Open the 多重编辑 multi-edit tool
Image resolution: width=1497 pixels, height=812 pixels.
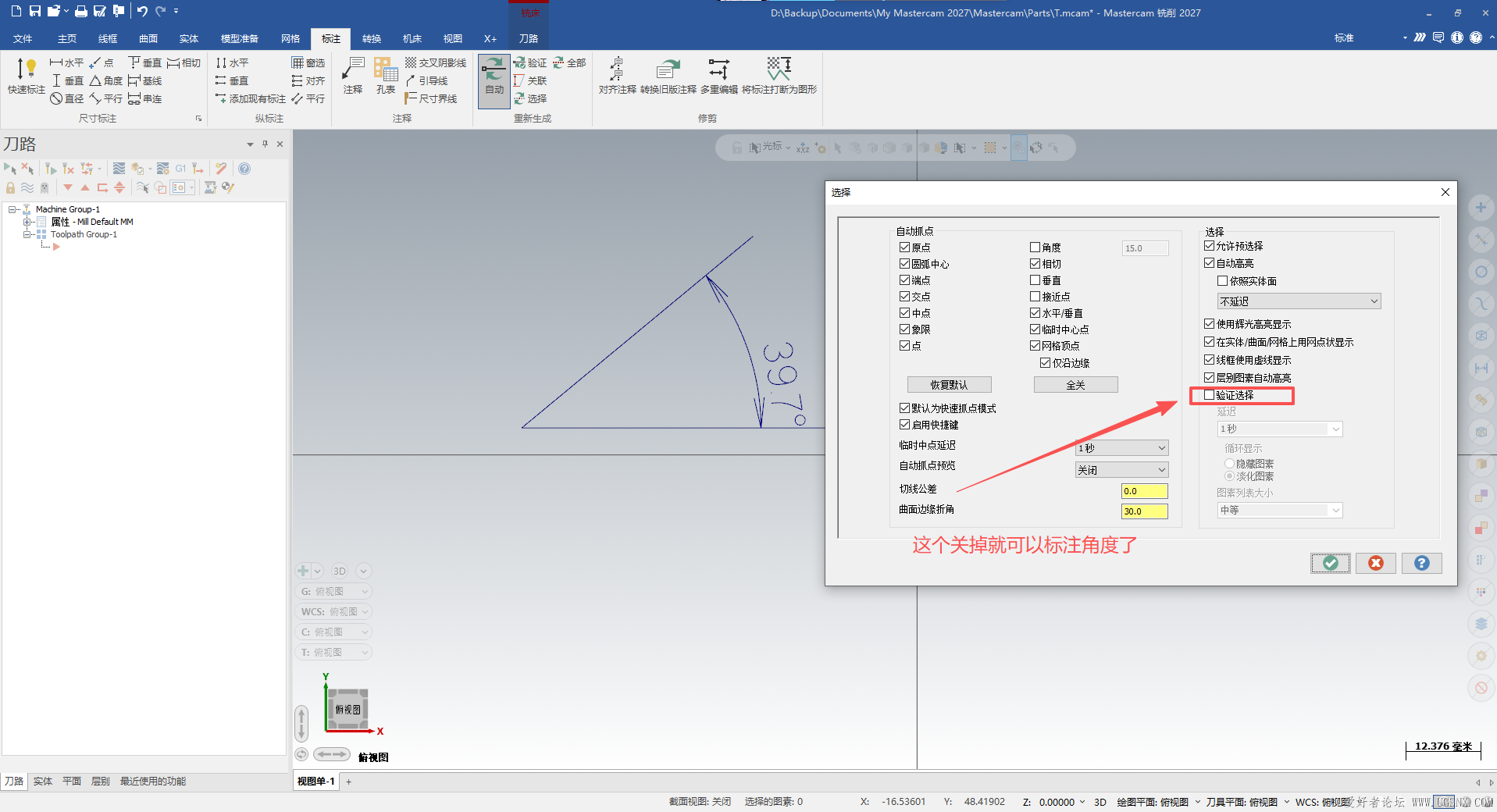pyautogui.click(x=718, y=76)
